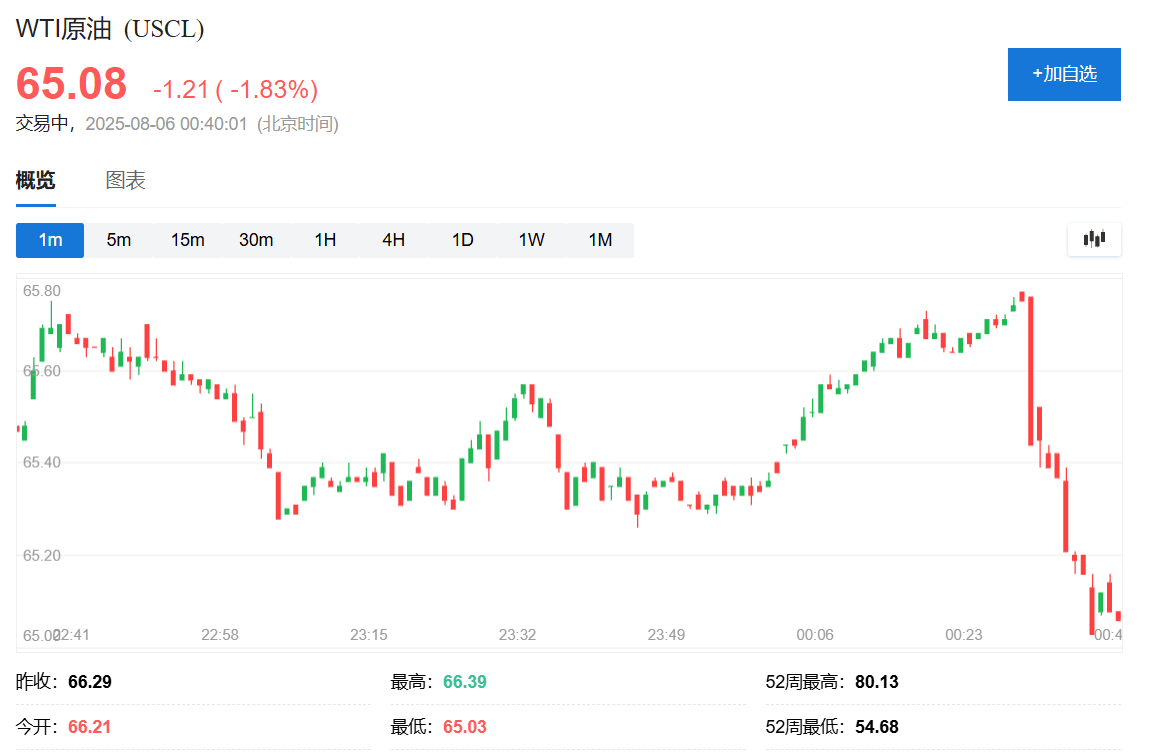The image size is (1150, 753).
Task: Switch to the 1H hourly chart
Action: point(325,240)
